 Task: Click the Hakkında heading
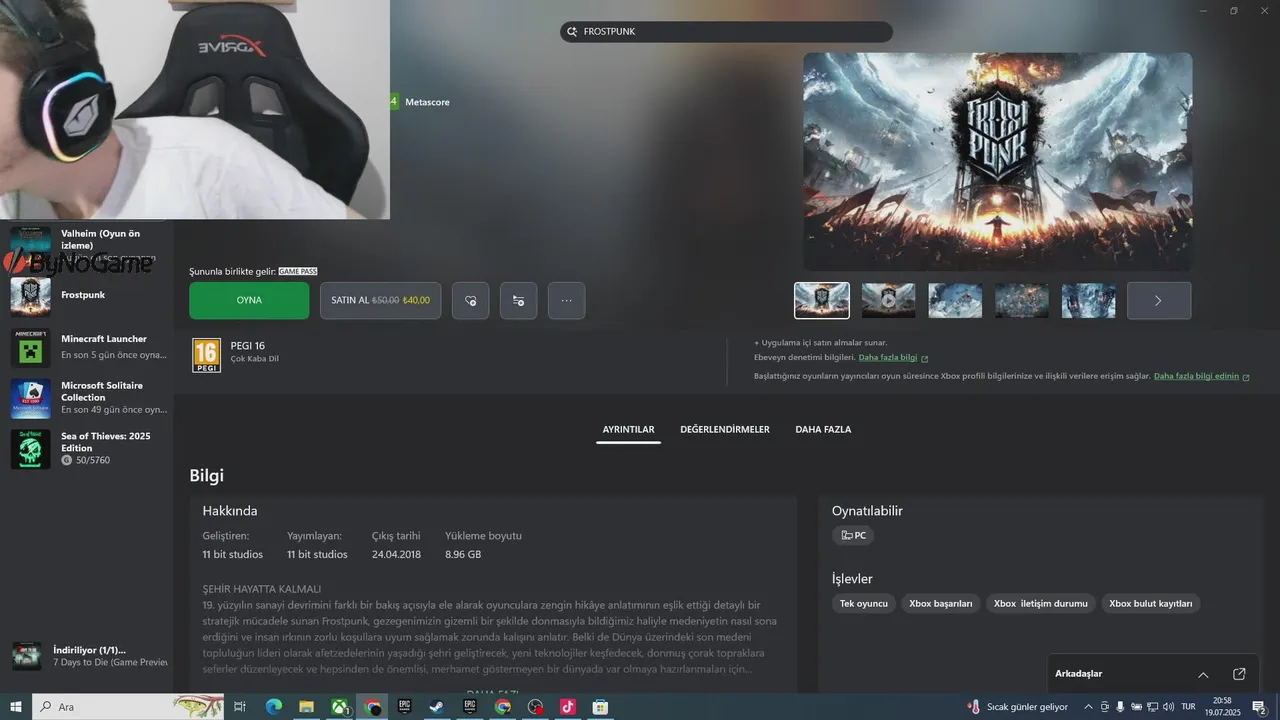click(230, 511)
